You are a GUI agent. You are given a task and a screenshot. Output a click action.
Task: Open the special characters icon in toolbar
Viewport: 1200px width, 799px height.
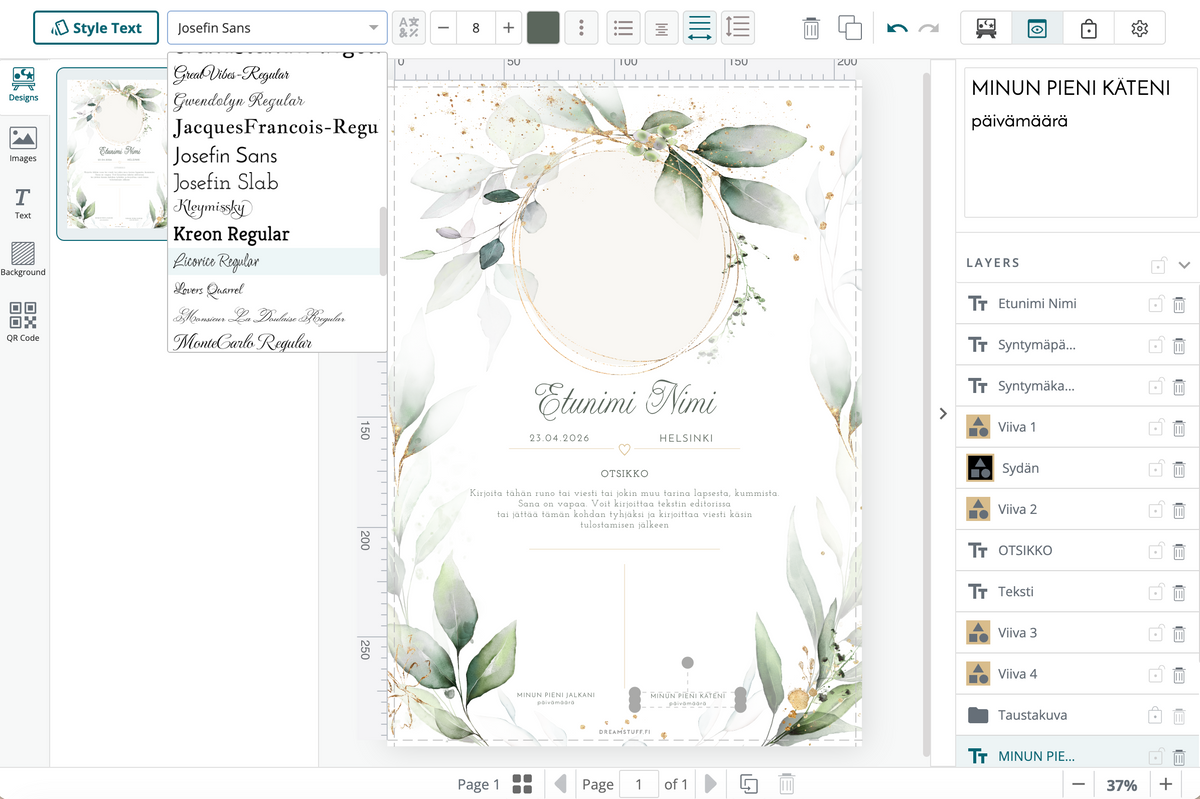(x=408, y=28)
